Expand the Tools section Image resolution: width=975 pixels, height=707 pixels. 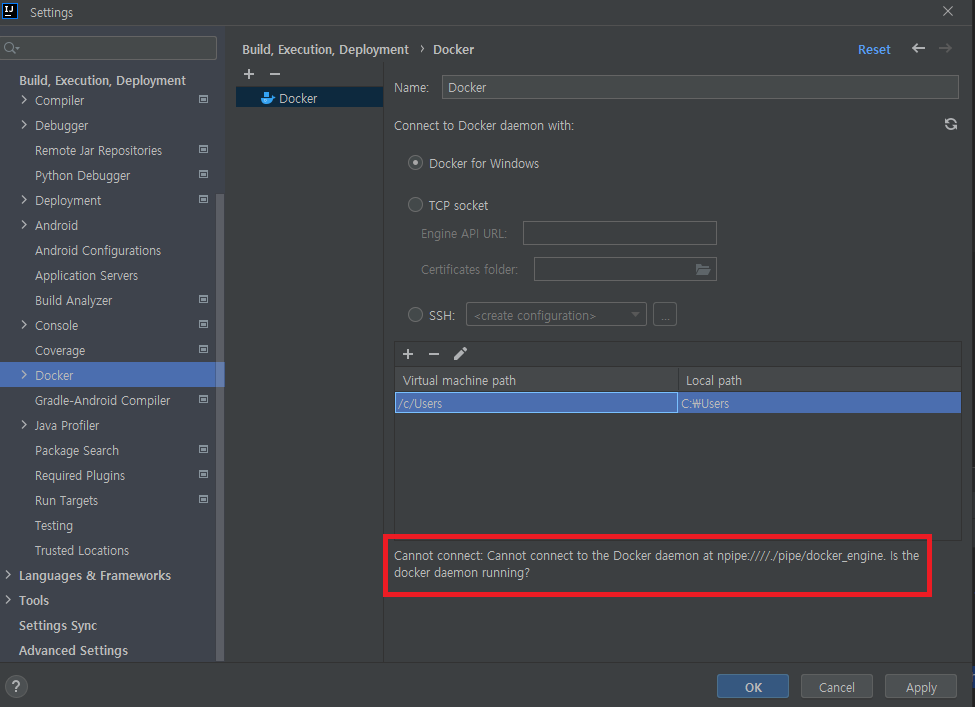(8, 599)
